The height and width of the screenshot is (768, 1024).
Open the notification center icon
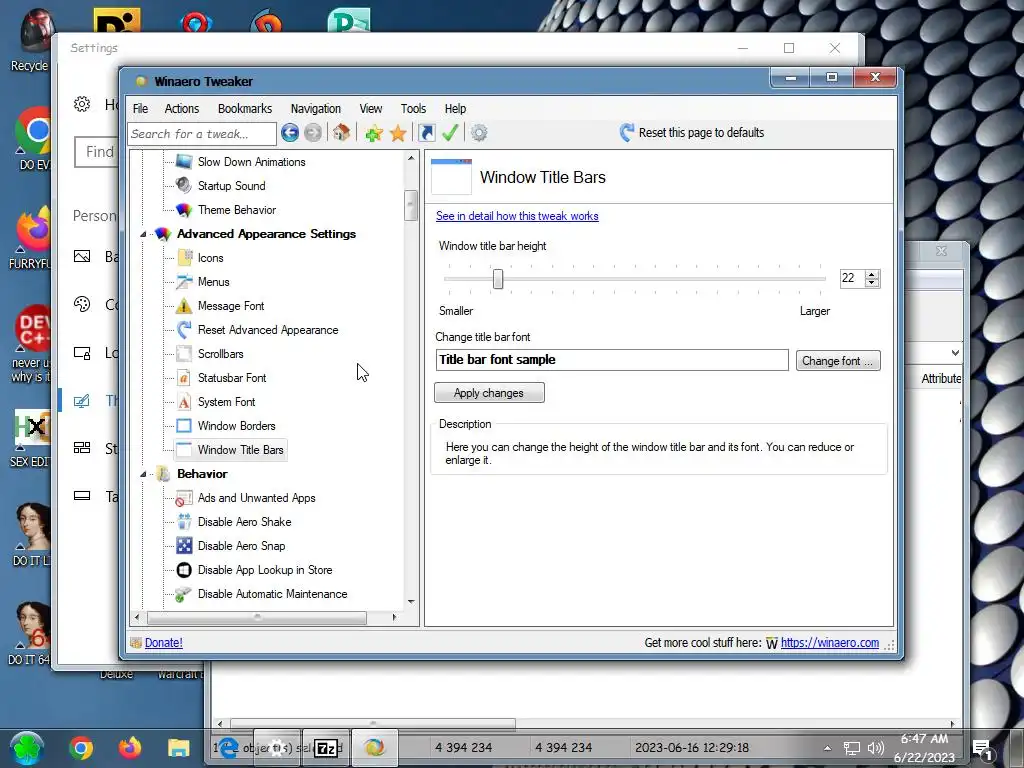[x=983, y=749]
